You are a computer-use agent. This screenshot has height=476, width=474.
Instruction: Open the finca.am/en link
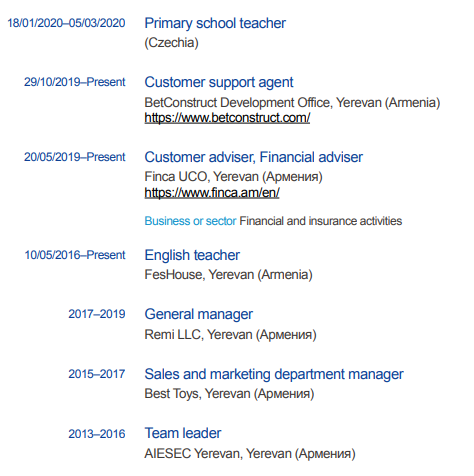pyautogui.click(x=212, y=193)
